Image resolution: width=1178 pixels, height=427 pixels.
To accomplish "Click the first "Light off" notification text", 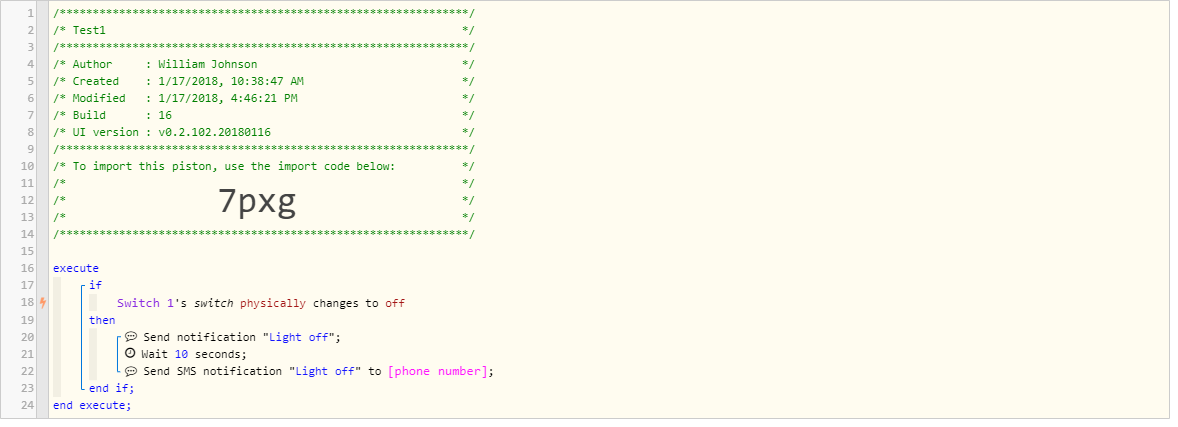I will click(299, 337).
